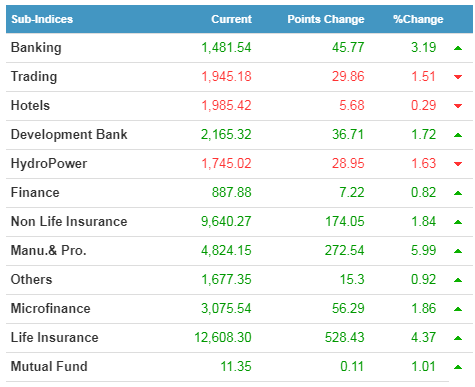
Task: Click the HydroPower current value 1,745.02
Action: click(226, 163)
